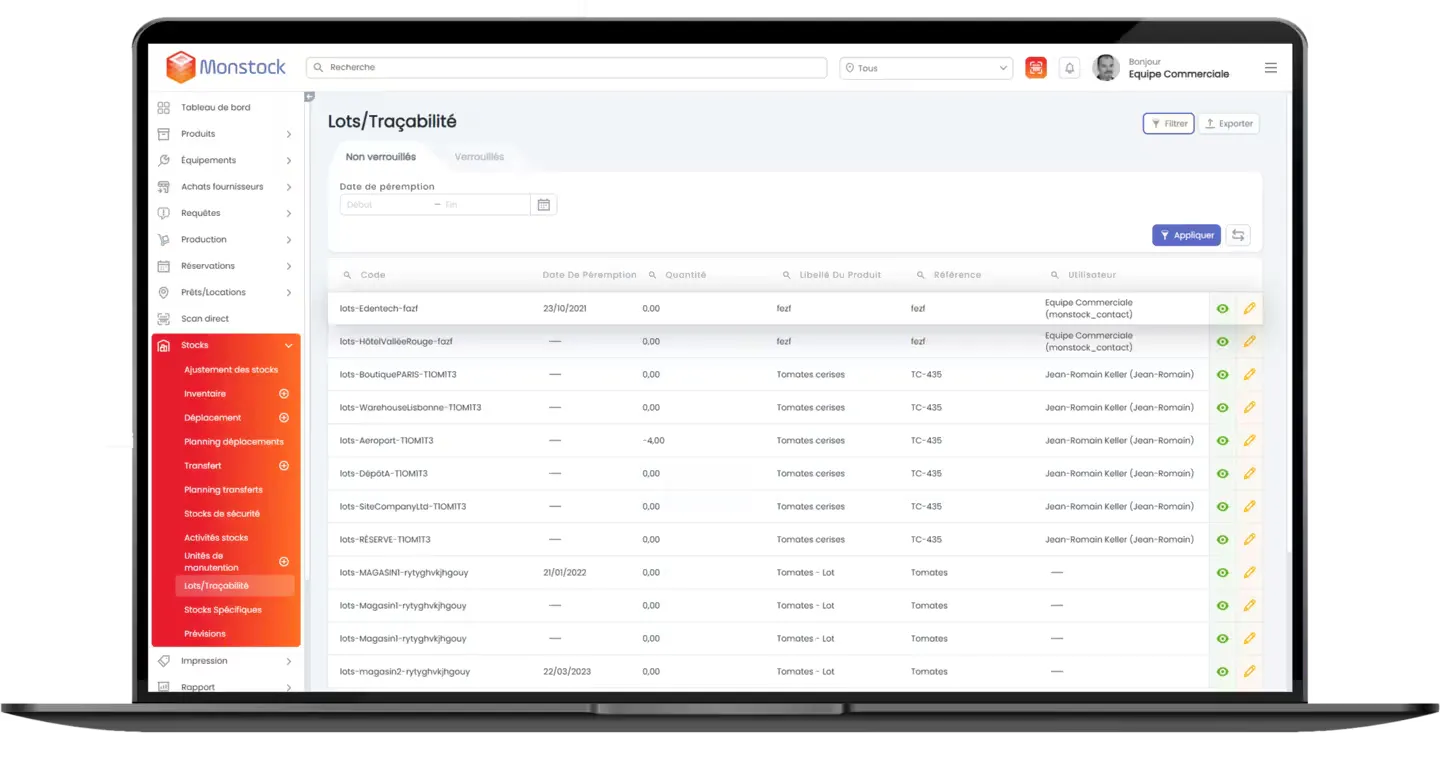This screenshot has height=758, width=1440.
Task: Click the search icon in the Code column
Action: 348,275
